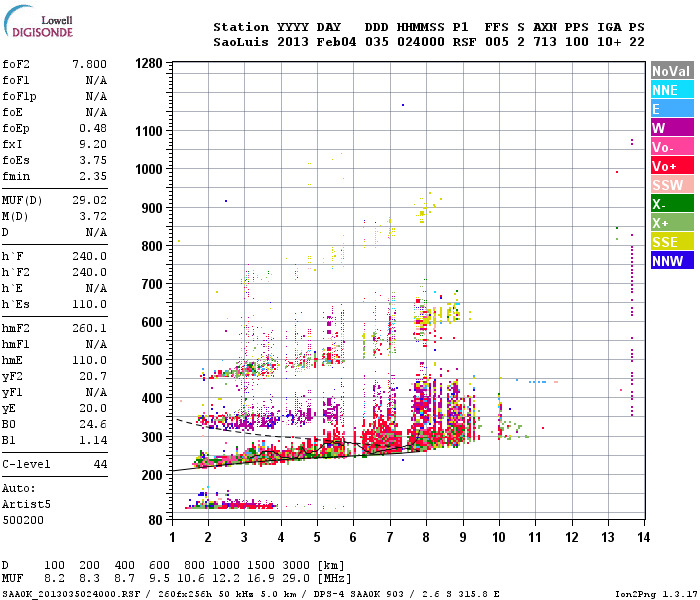The image size is (700, 600).
Task: Click the SAA0K_2013035024000.RSF filename
Action: pos(71,594)
